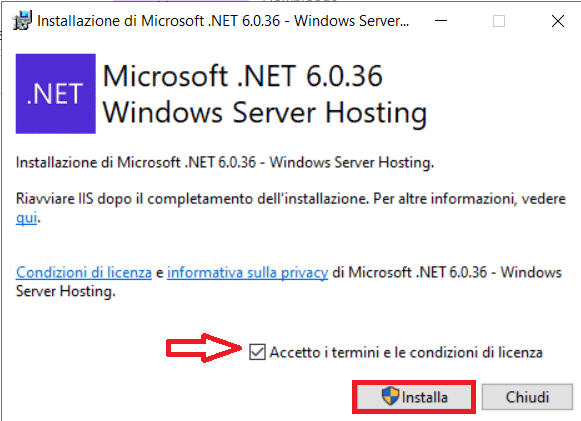Open the 'informativa sulla privacy' link
This screenshot has width=581, height=421.
248,272
